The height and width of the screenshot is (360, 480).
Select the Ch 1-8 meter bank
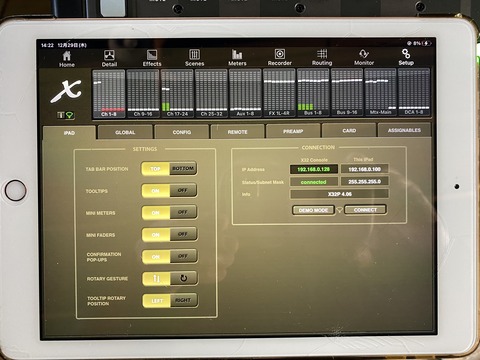pos(109,94)
